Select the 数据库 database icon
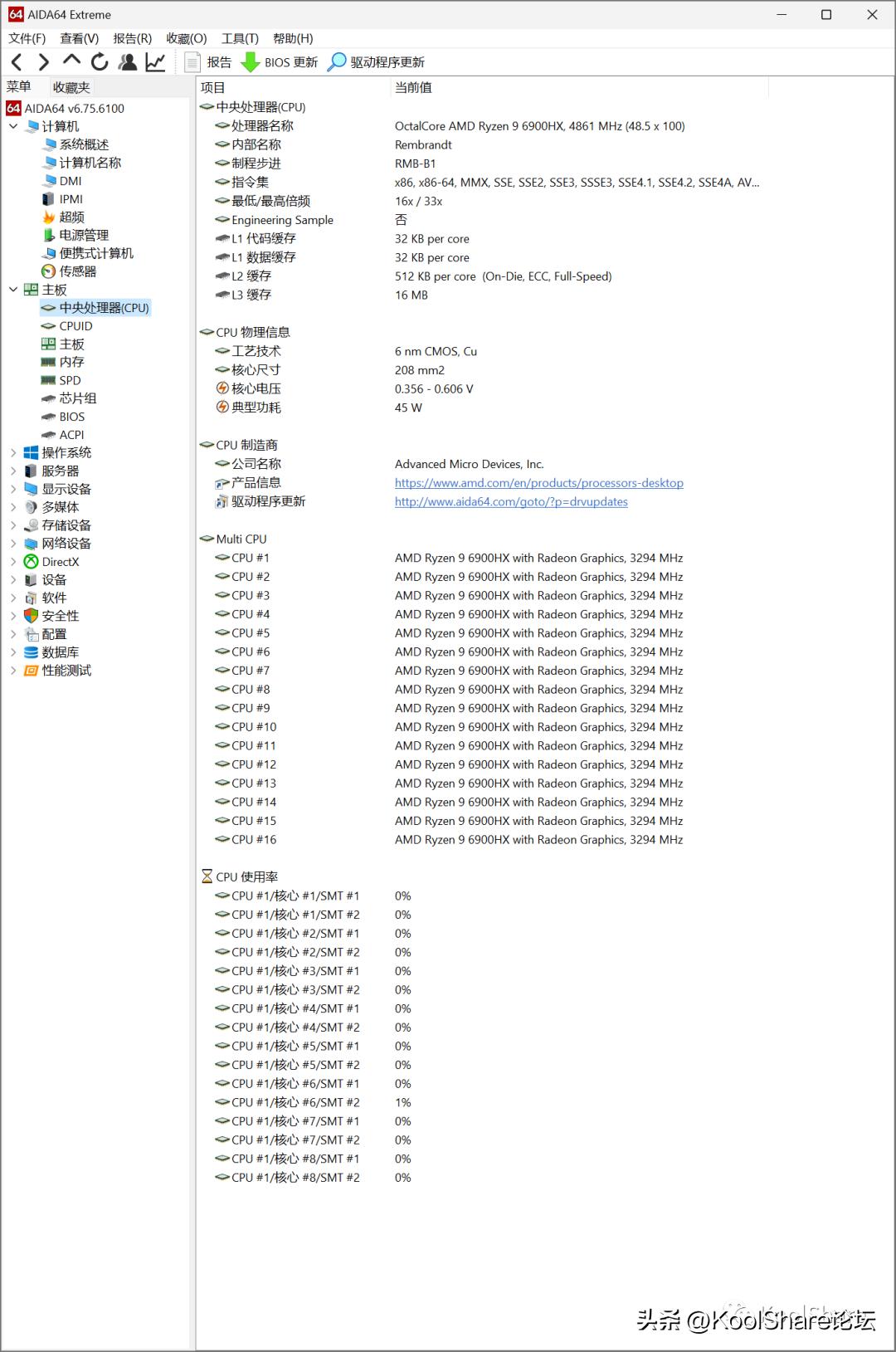The image size is (896, 1352). (x=32, y=652)
